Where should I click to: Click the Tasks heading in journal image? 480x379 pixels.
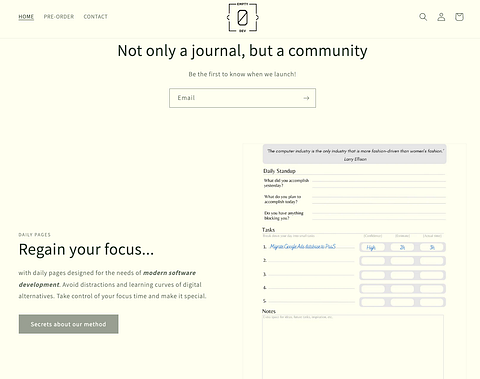point(268,230)
